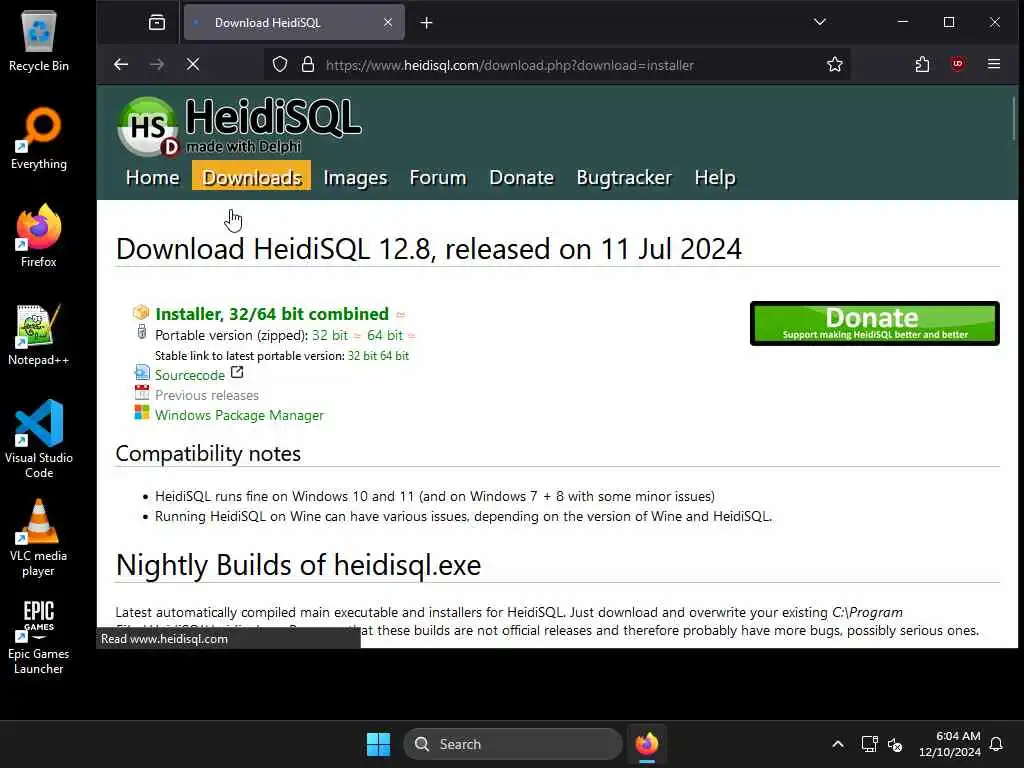Screen dimensions: 1024x768
Task: Open the tracking protection shield icon
Action: (280, 65)
